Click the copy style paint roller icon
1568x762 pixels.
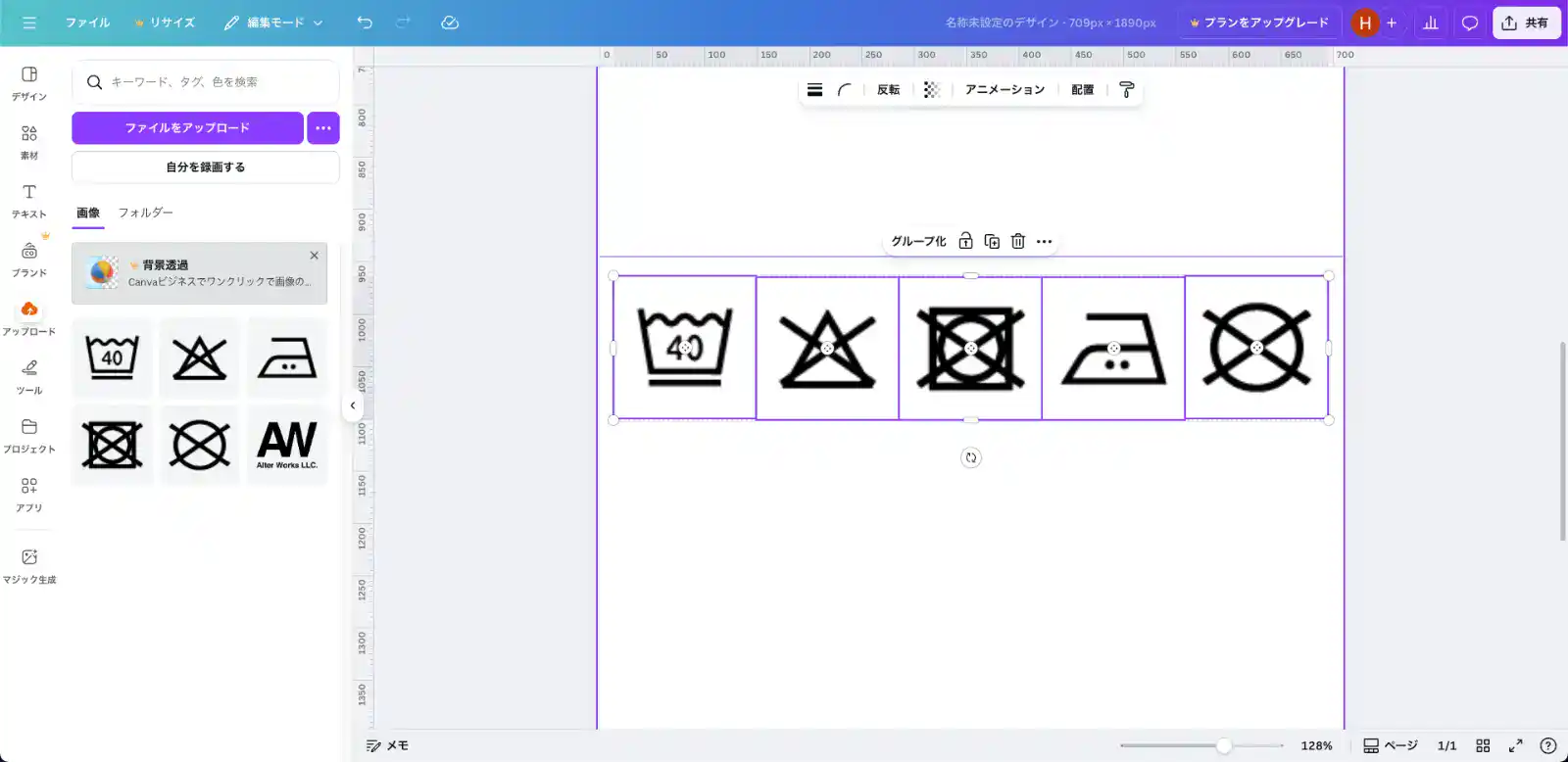(1127, 90)
